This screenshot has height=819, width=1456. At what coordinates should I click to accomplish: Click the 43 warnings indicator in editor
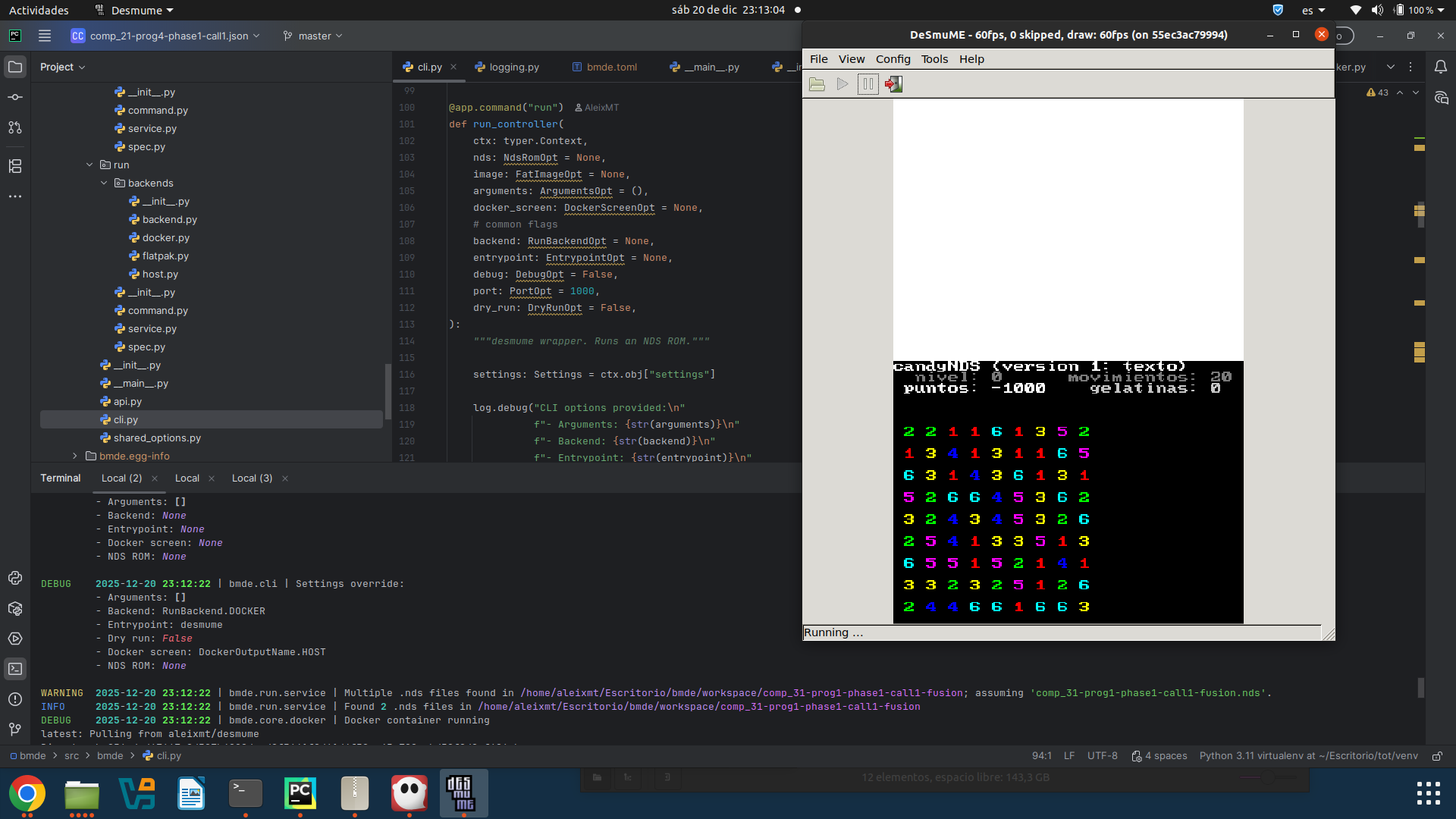pos(1377,93)
